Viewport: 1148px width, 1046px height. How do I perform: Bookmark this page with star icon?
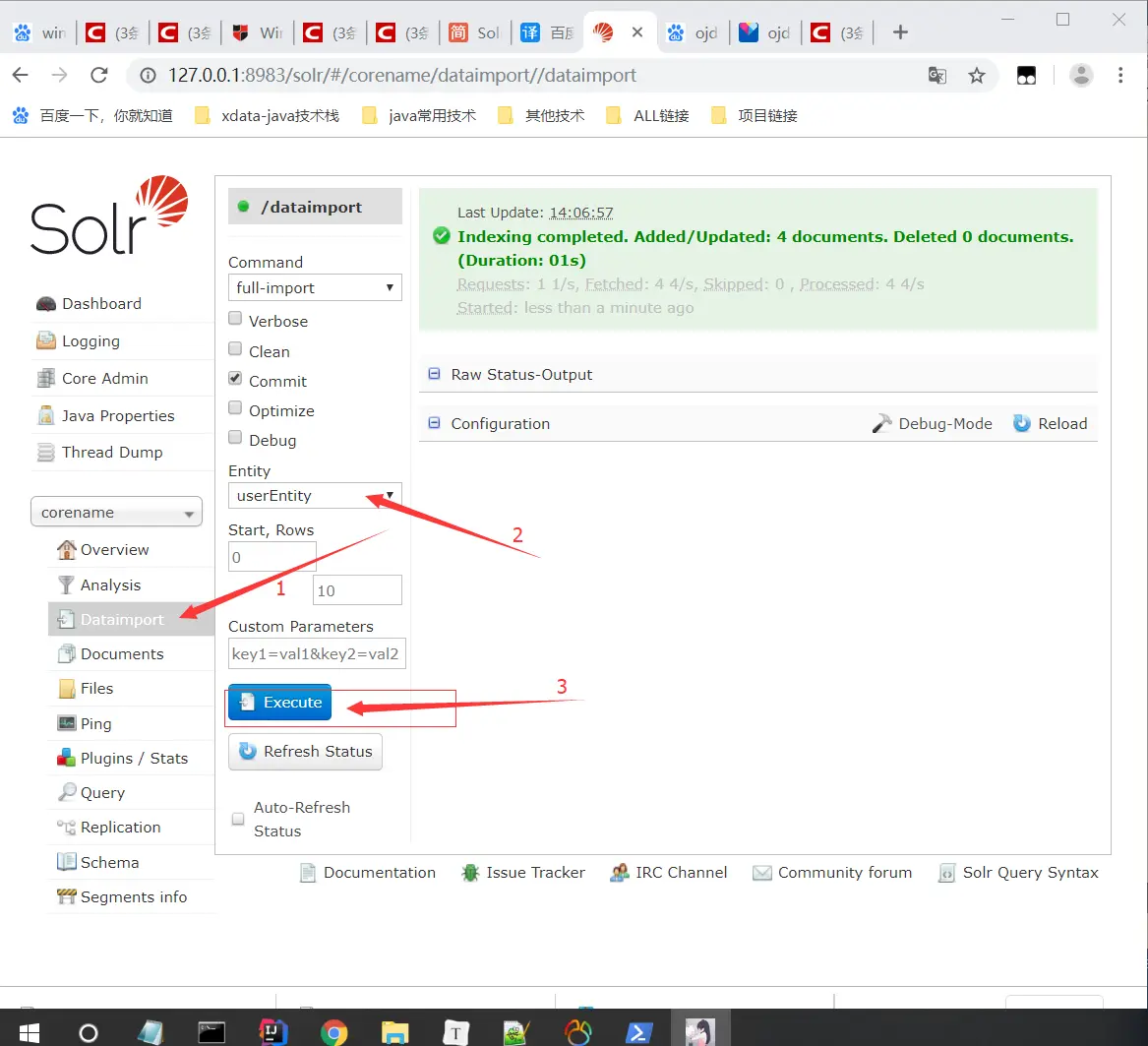click(977, 76)
